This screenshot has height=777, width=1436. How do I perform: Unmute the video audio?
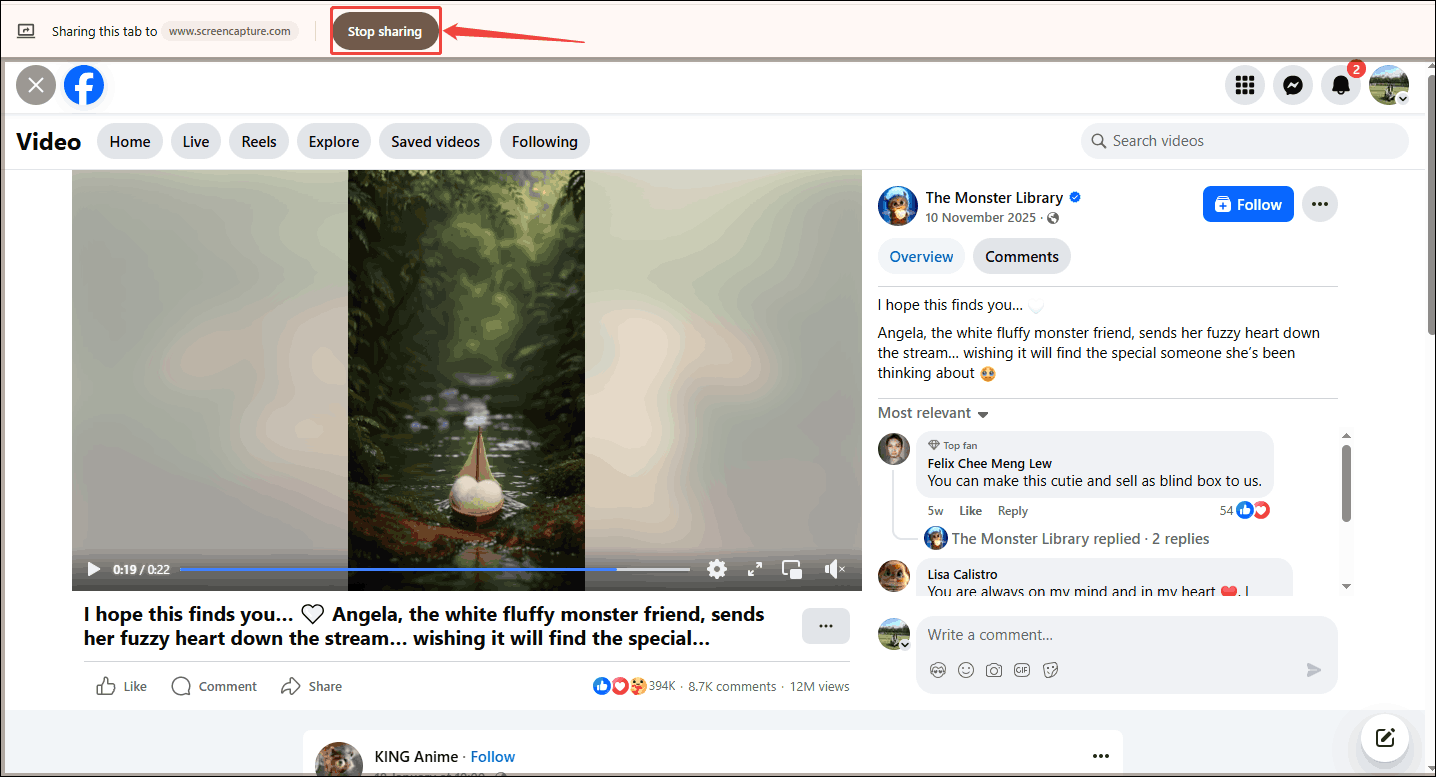point(834,568)
